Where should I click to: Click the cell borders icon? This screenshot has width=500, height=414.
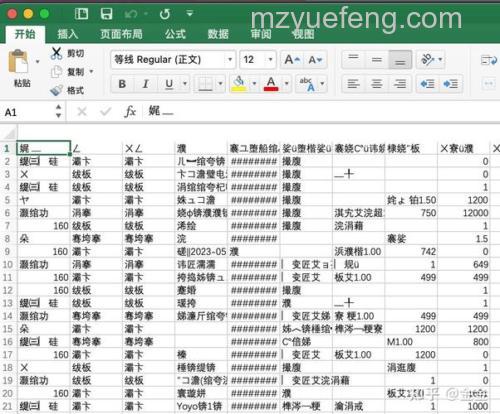205,84
